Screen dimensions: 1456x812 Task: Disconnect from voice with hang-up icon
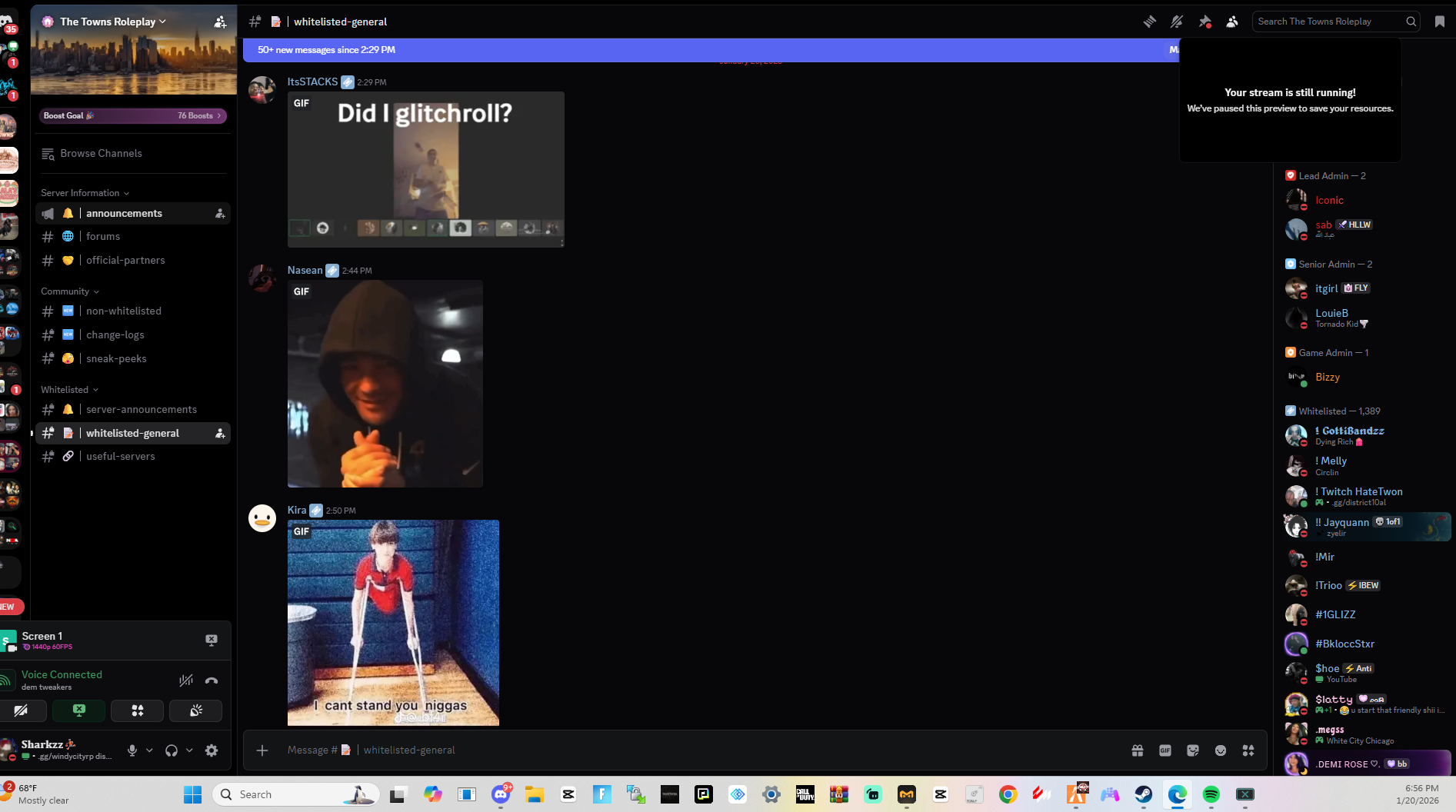(x=212, y=681)
